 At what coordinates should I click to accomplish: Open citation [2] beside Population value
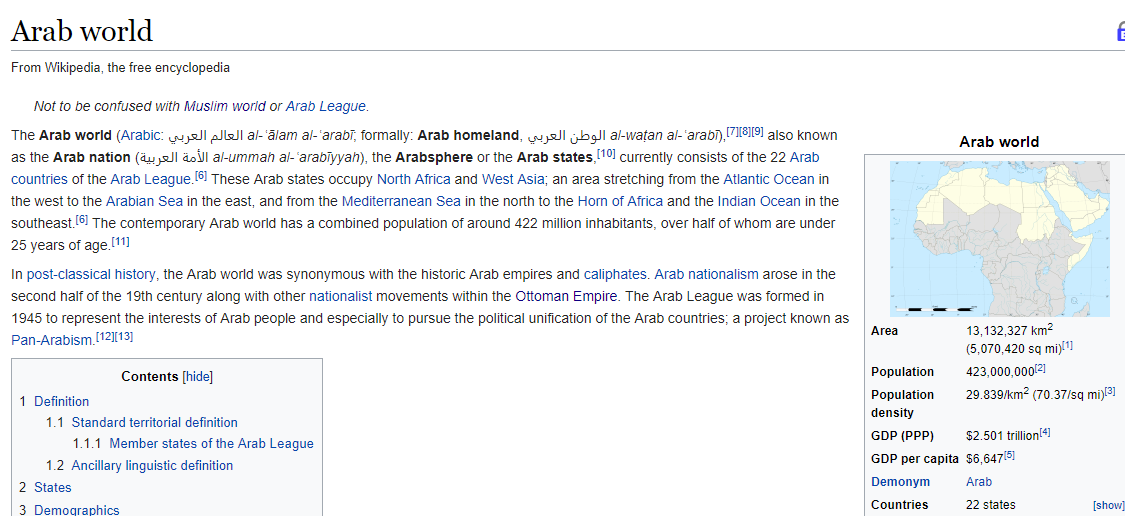coord(1040,368)
